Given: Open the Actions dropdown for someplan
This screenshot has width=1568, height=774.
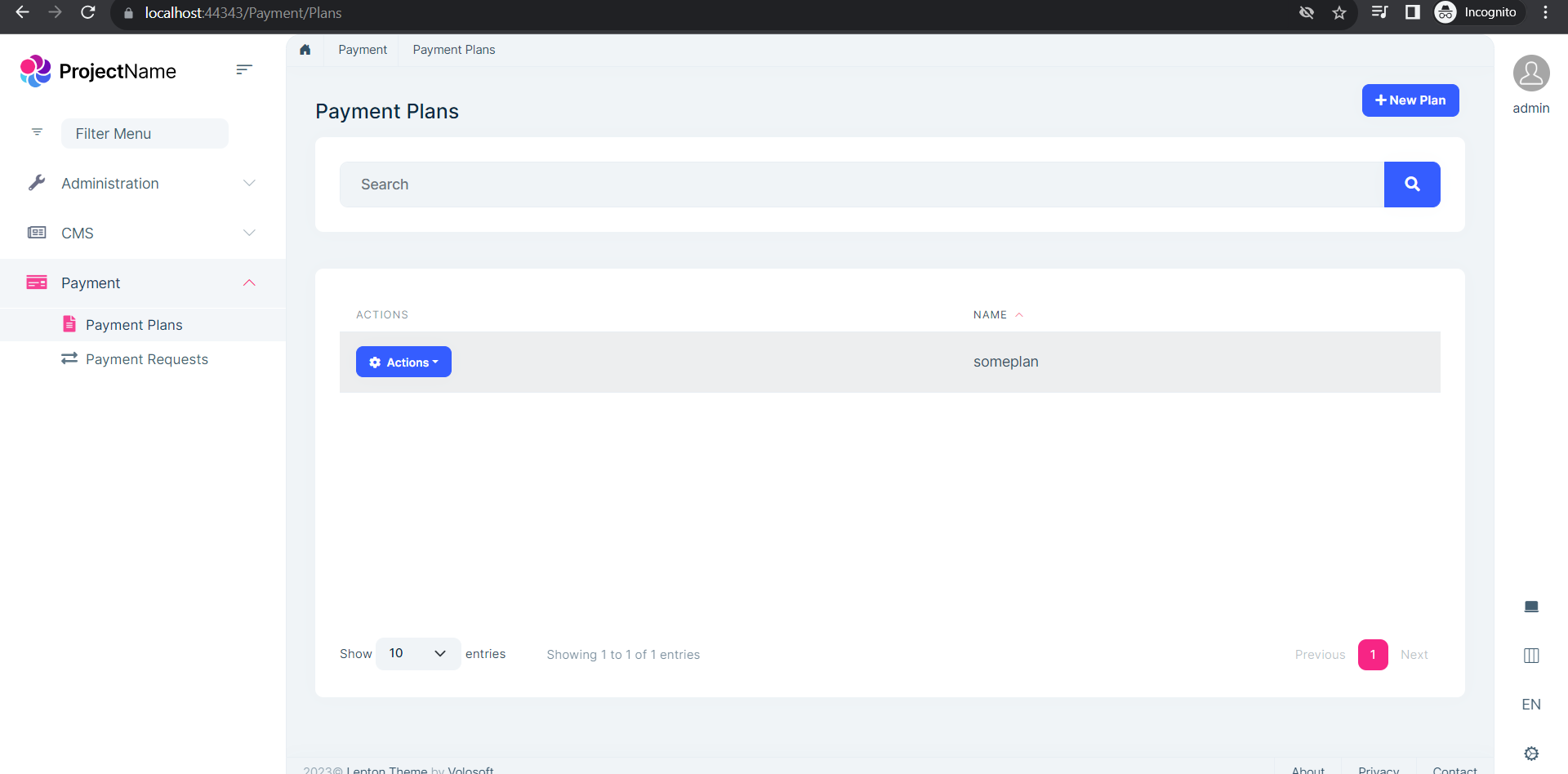Looking at the screenshot, I should [x=403, y=363].
